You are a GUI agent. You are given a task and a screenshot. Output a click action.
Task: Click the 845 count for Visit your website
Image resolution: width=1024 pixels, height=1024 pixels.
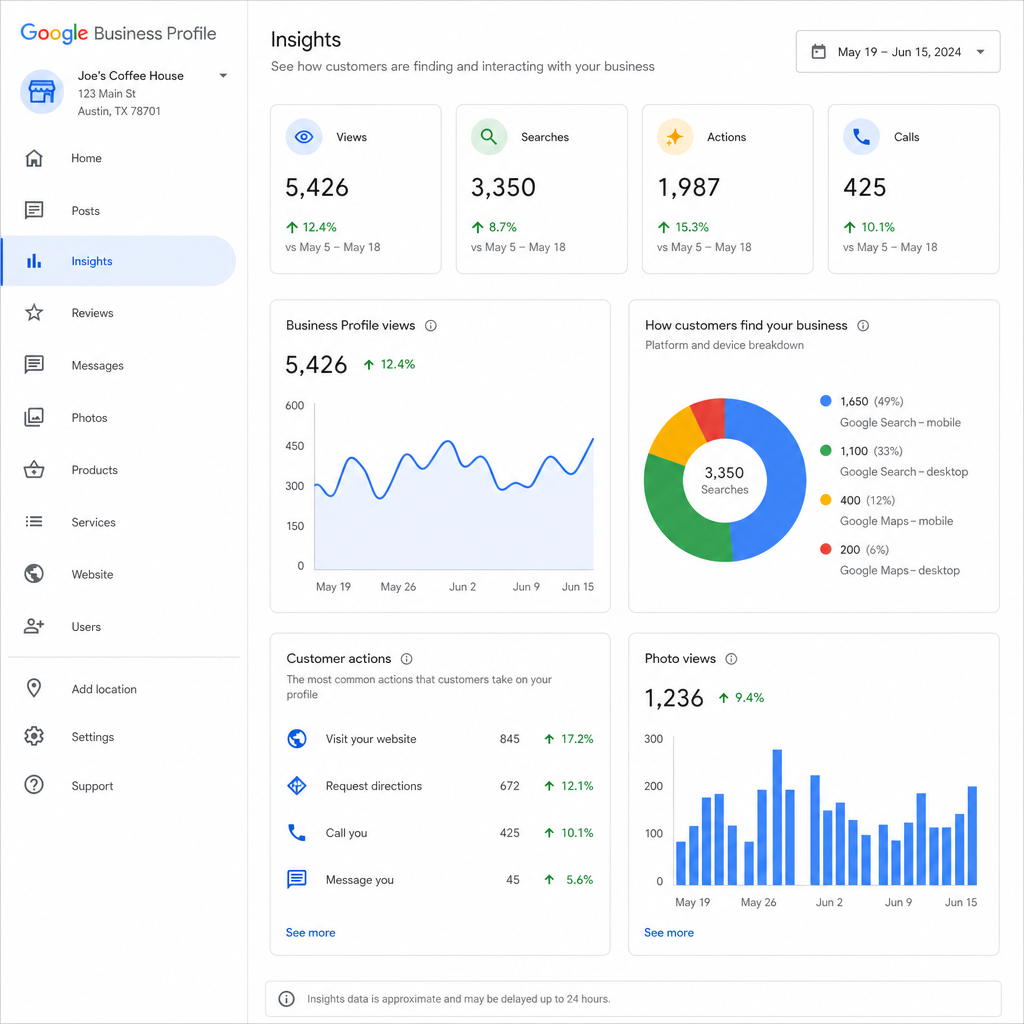tap(509, 739)
